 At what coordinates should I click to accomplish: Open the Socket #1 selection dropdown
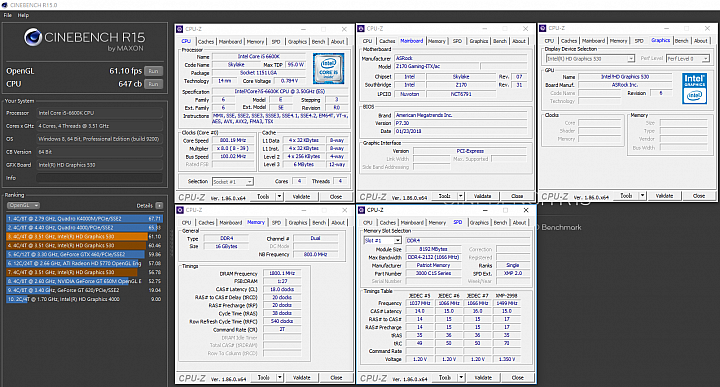pos(233,182)
